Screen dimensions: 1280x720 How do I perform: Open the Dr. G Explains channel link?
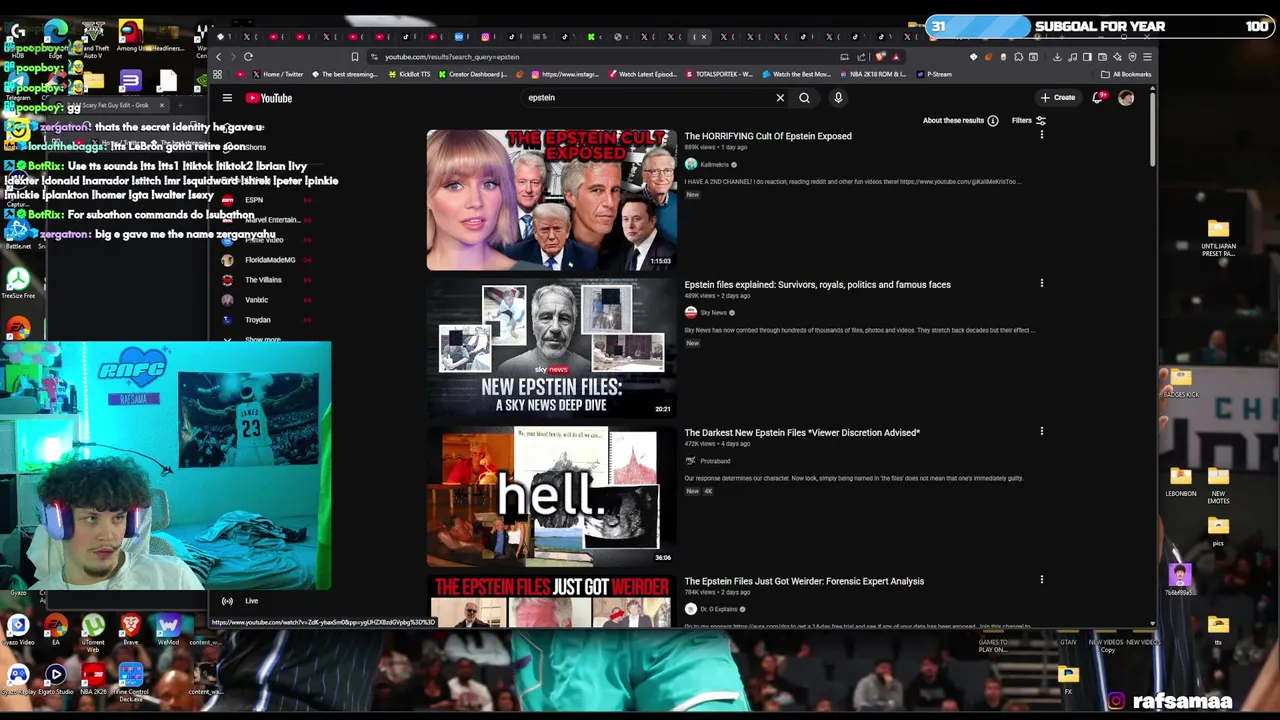point(718,609)
